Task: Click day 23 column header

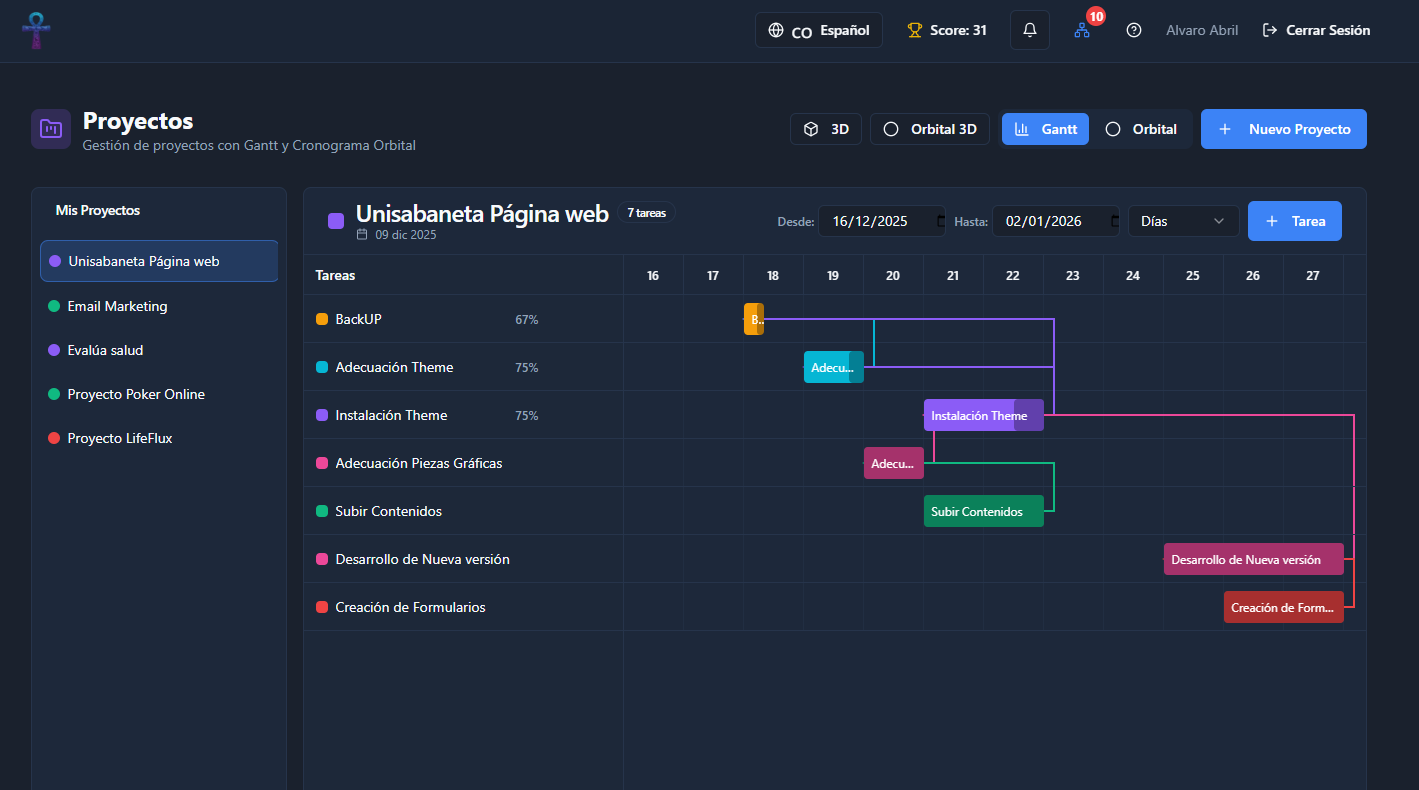Action: pyautogui.click(x=1073, y=275)
